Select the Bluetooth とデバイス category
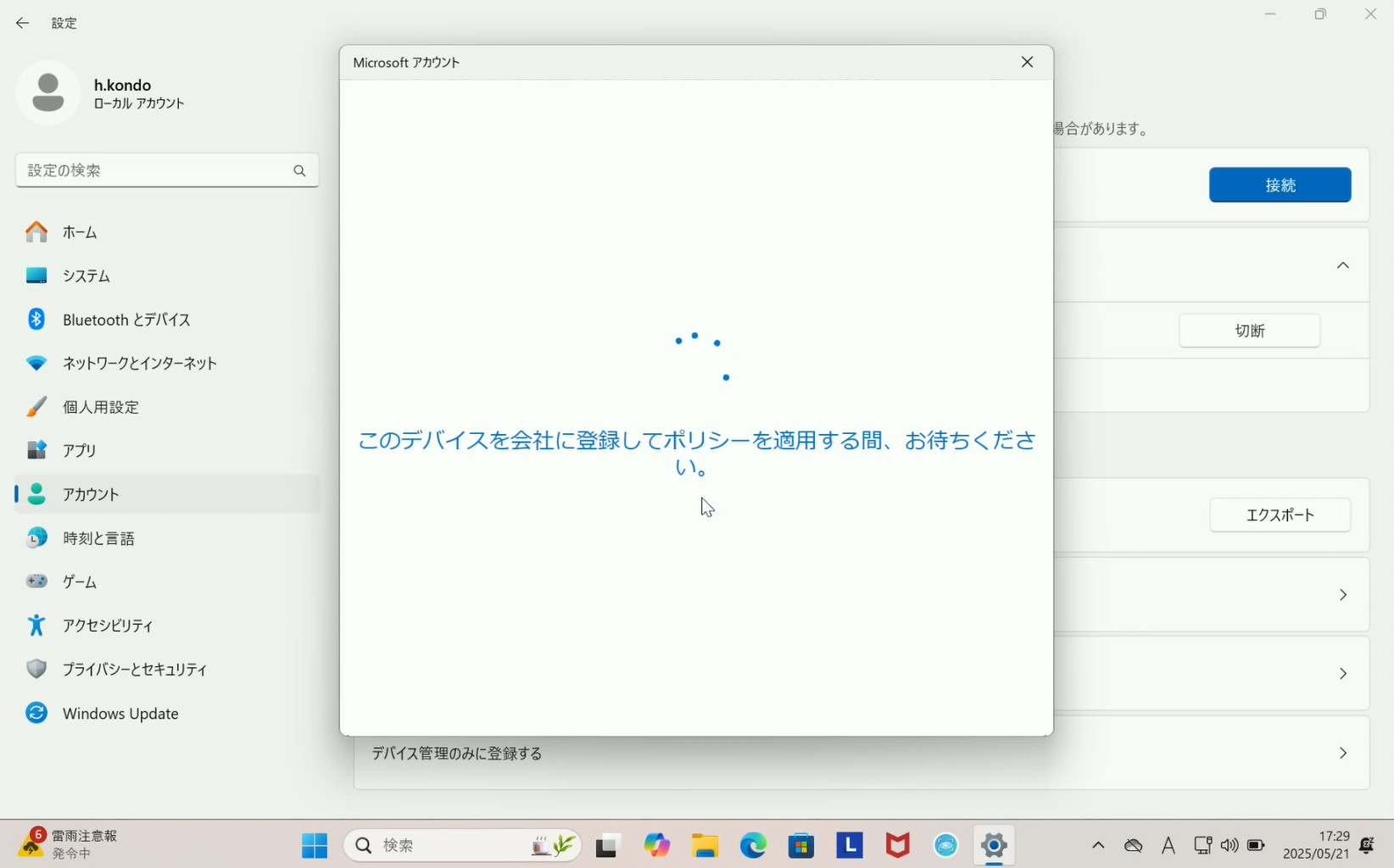 coord(125,320)
